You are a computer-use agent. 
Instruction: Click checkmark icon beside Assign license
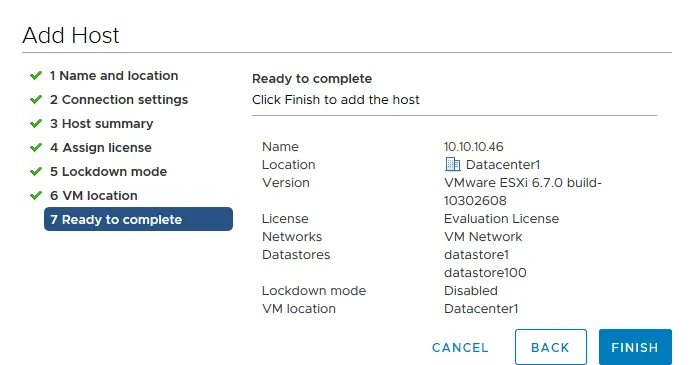(36, 147)
